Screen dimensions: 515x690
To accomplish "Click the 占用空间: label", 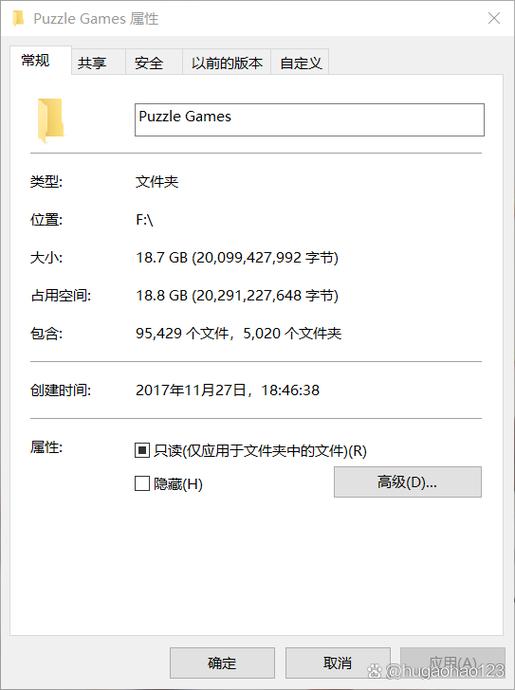I will [x=60, y=295].
